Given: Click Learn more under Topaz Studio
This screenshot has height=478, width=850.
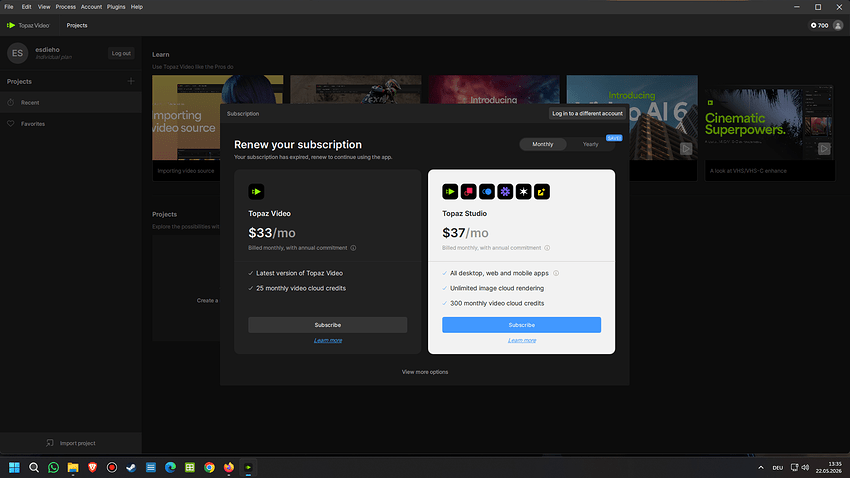Looking at the screenshot, I should coord(522,340).
